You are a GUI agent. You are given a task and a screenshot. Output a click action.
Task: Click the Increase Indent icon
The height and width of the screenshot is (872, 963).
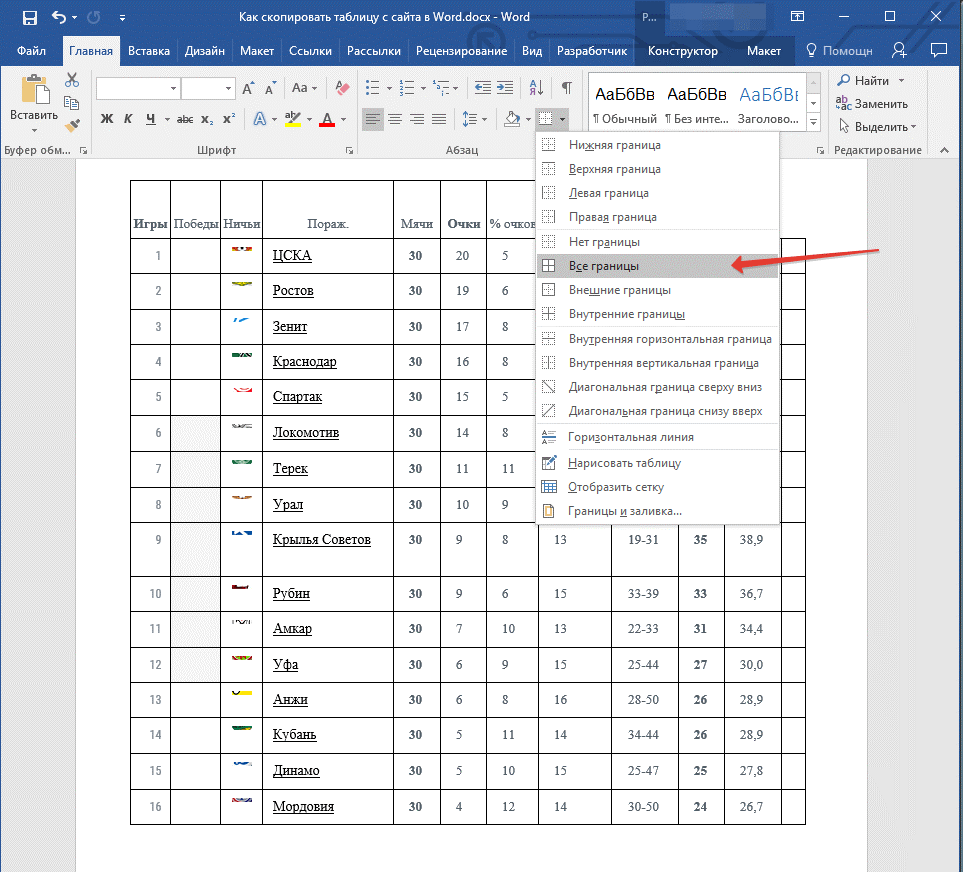(x=506, y=89)
